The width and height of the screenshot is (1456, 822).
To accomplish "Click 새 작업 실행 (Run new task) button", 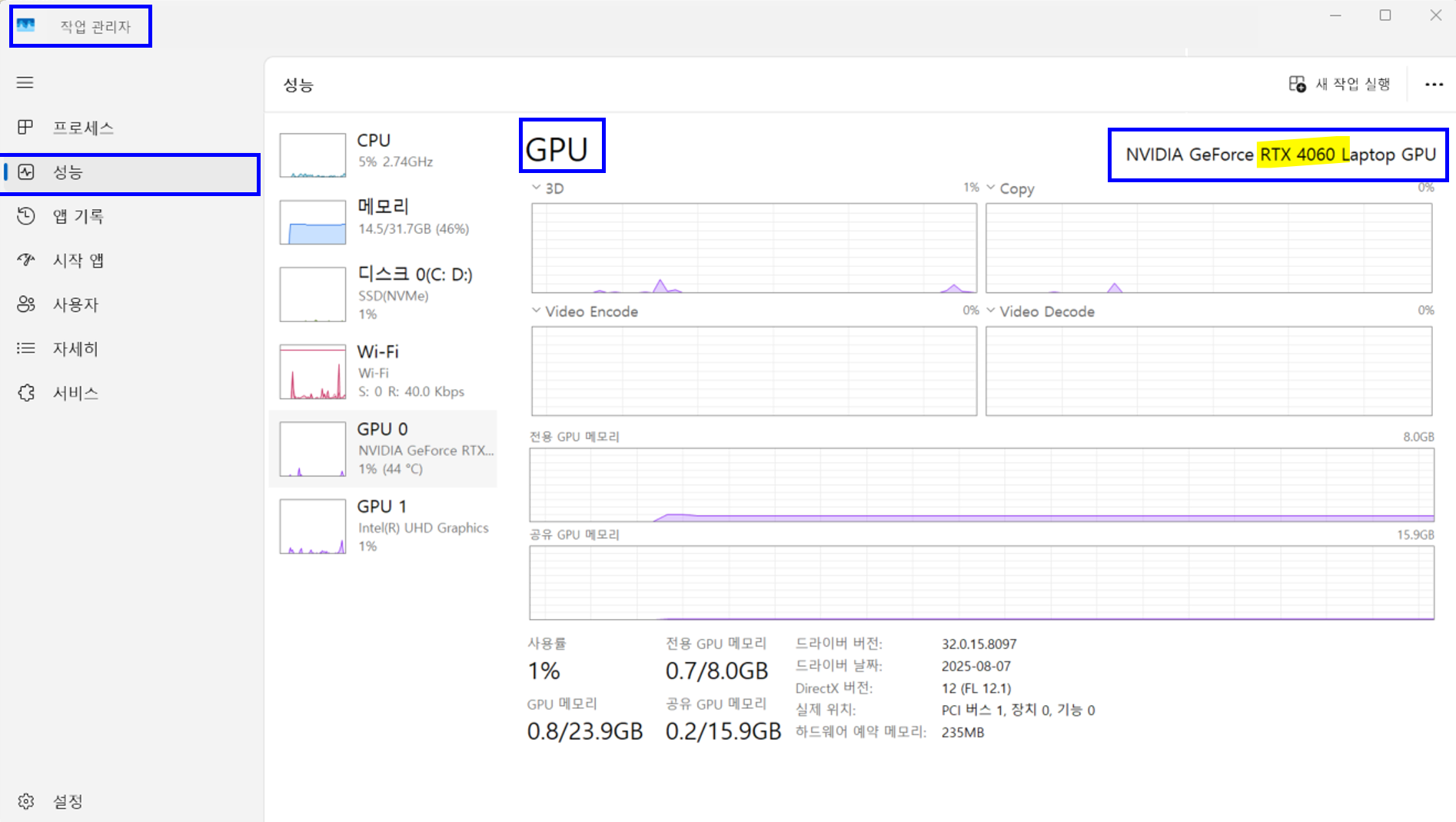I will [1340, 84].
